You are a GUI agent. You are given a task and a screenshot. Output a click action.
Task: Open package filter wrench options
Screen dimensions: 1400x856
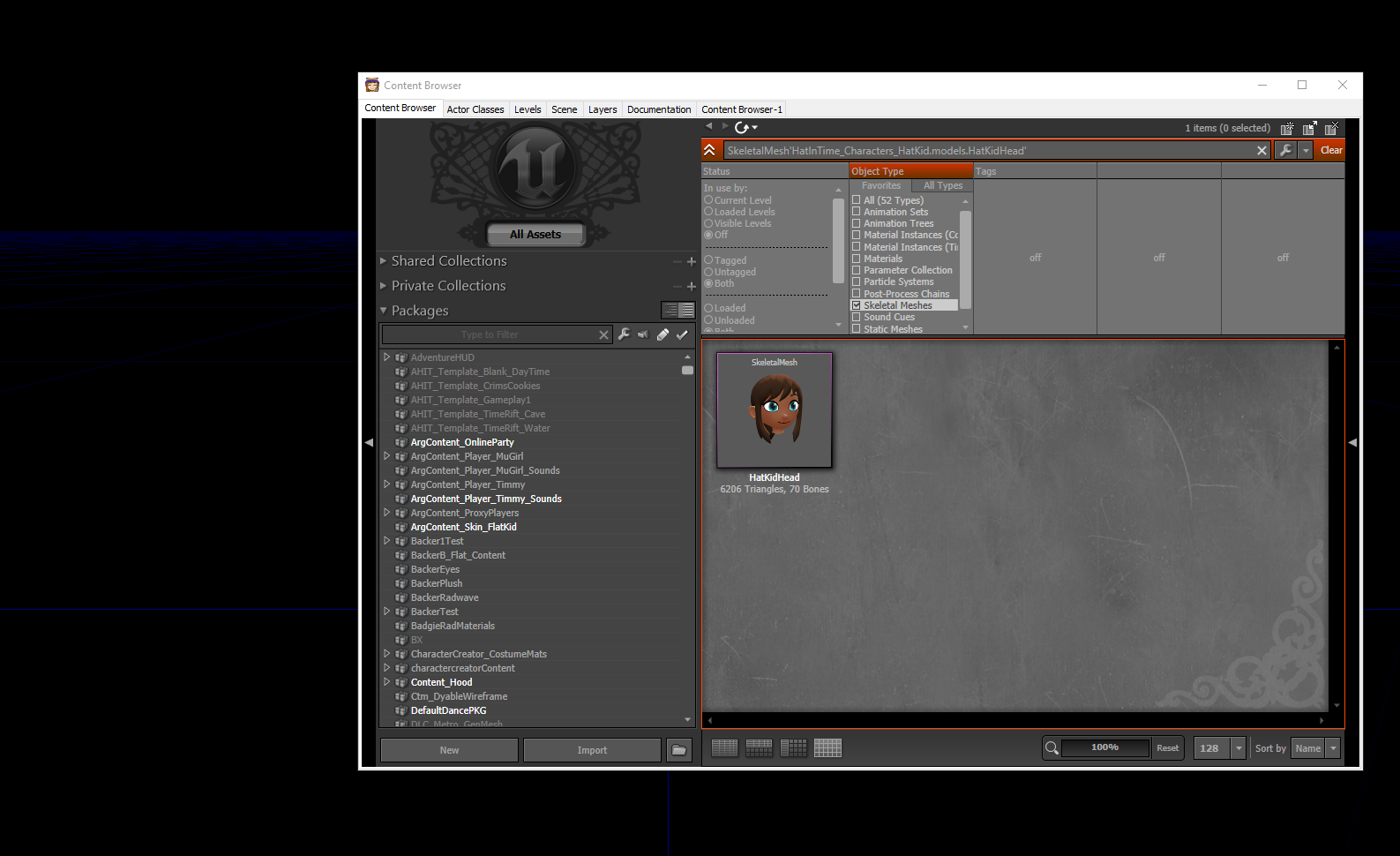(624, 334)
